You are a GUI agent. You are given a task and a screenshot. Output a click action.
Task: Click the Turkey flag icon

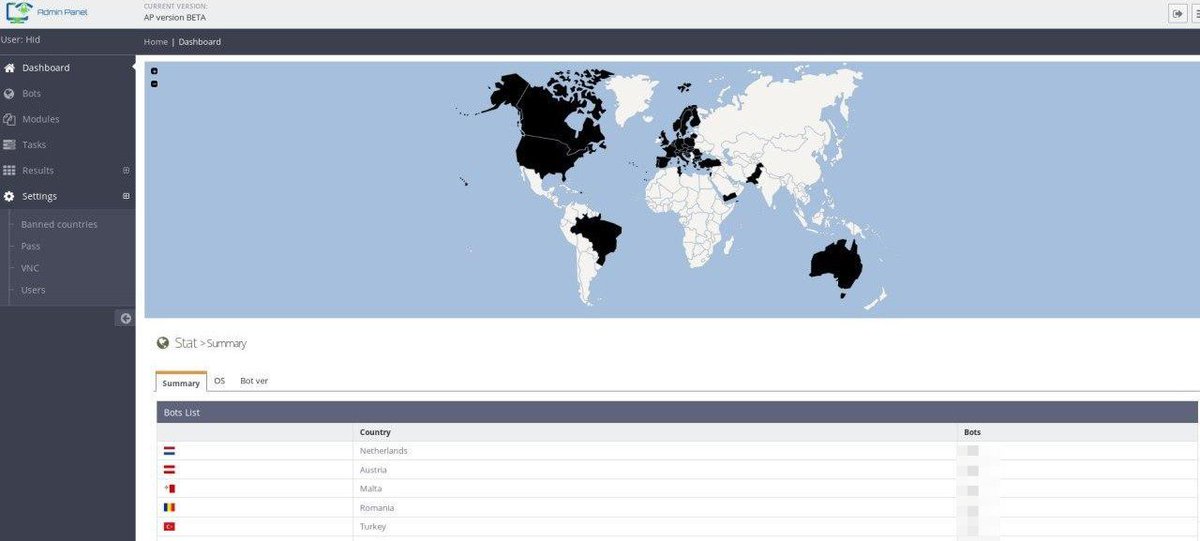click(169, 527)
